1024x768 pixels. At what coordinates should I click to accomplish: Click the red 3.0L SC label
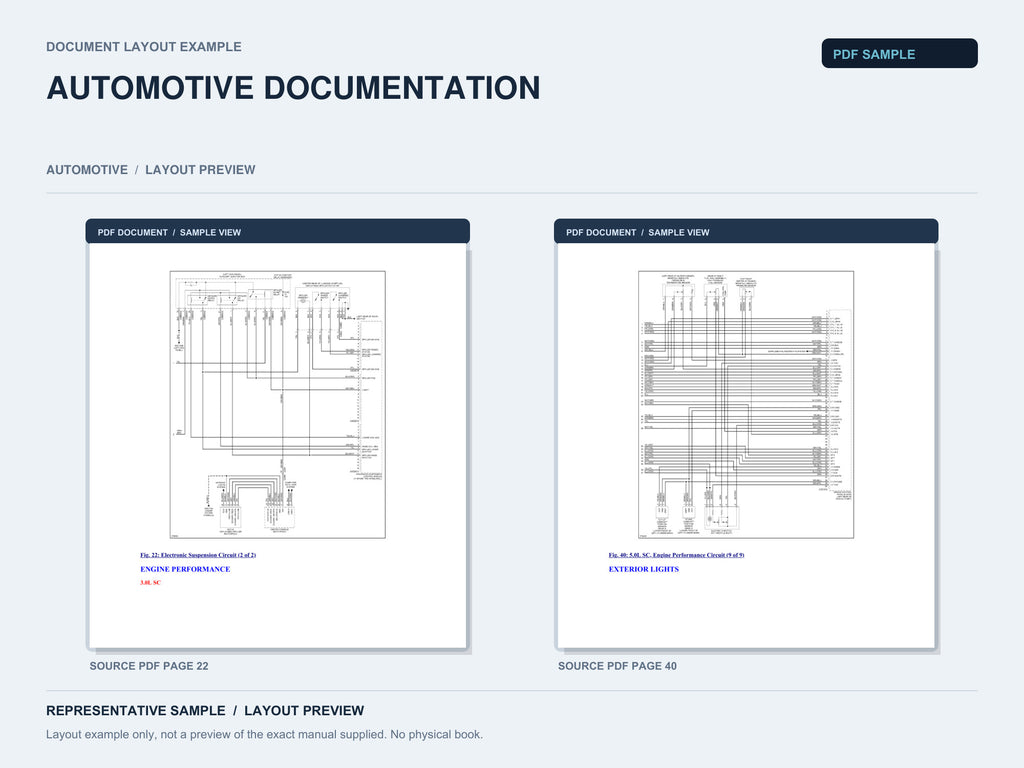pyautogui.click(x=150, y=583)
